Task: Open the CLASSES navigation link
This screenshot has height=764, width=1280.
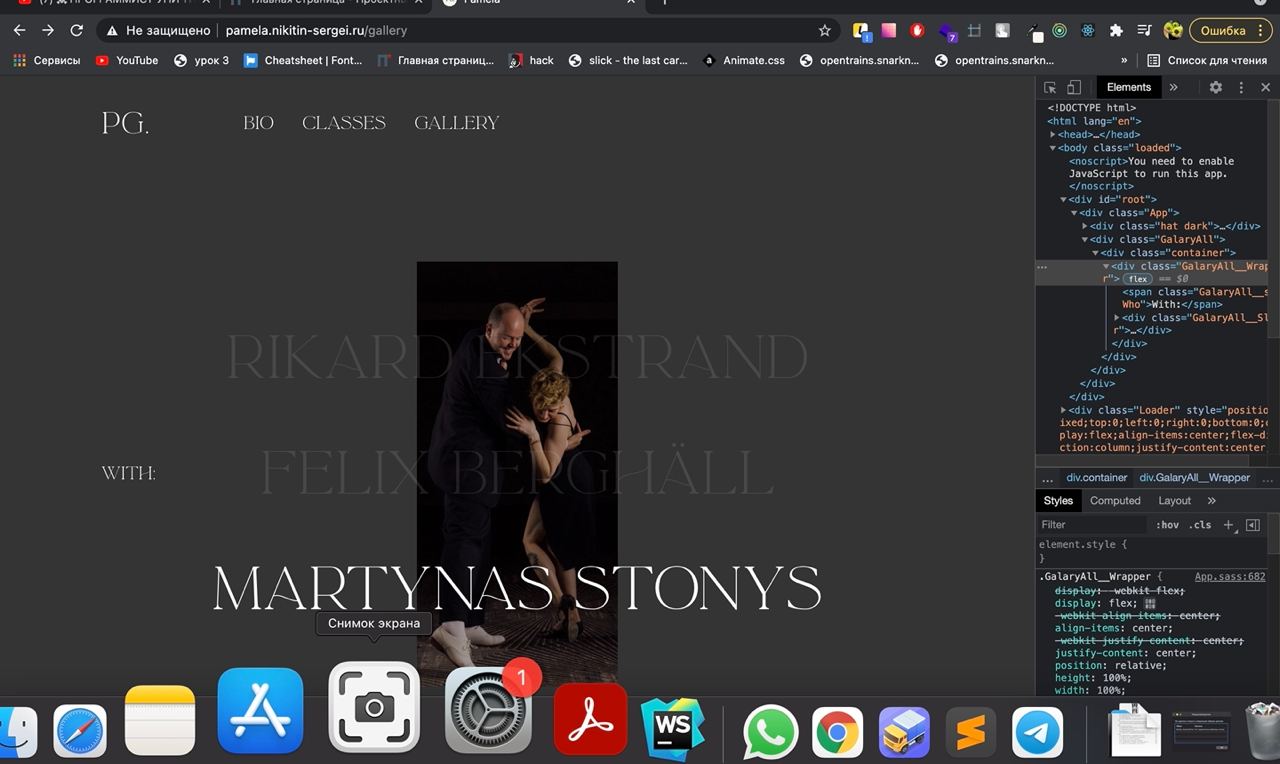Action: (x=344, y=123)
